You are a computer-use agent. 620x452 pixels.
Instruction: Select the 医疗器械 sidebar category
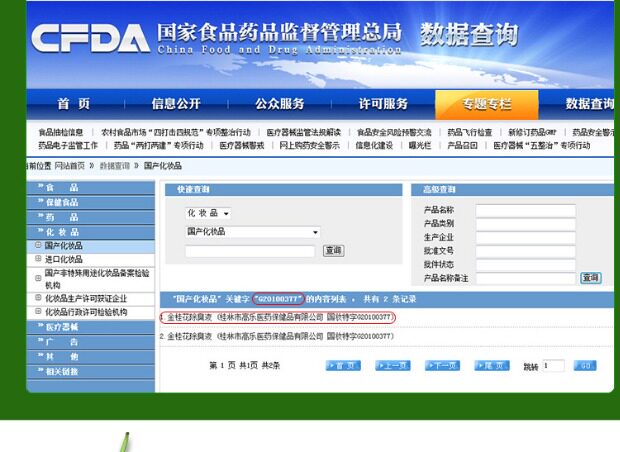(91, 327)
